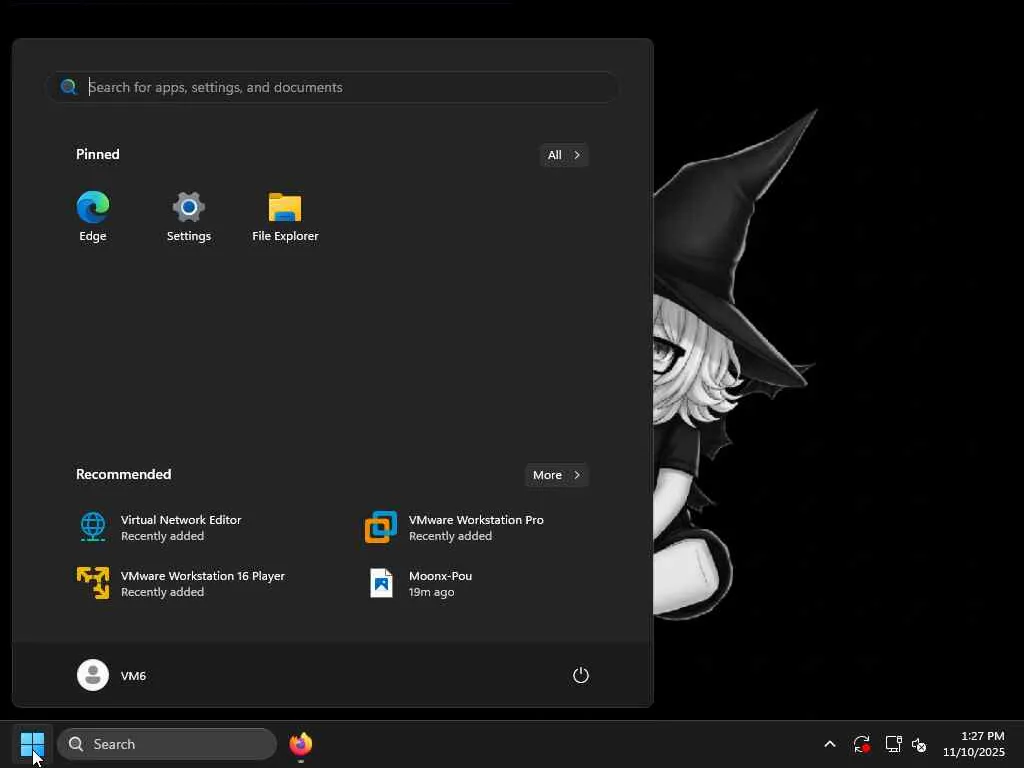Screen dimensions: 1024x768
Task: Open the clock and date panel
Action: tap(974, 744)
